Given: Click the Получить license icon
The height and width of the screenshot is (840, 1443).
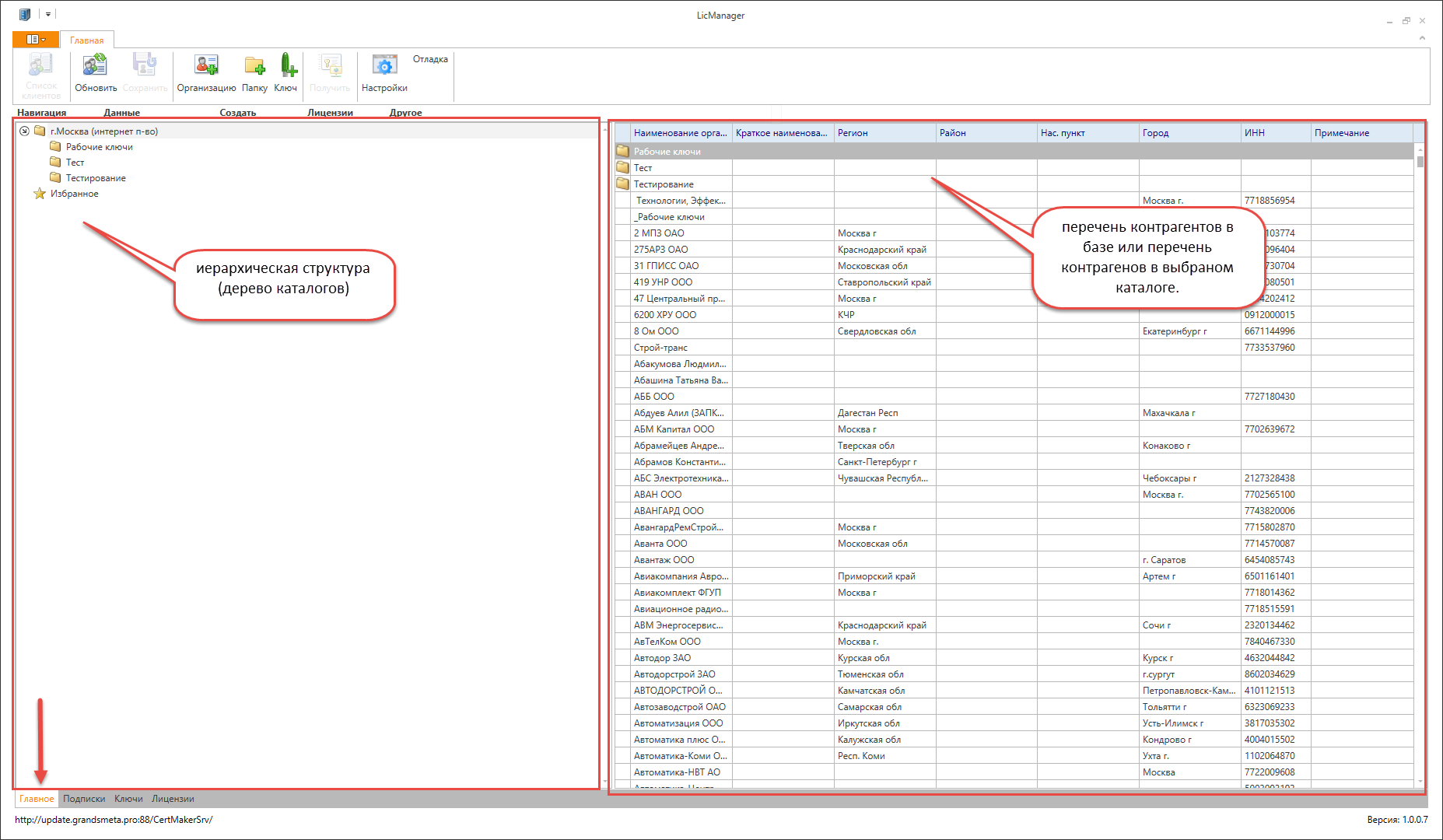Looking at the screenshot, I should point(331,66).
